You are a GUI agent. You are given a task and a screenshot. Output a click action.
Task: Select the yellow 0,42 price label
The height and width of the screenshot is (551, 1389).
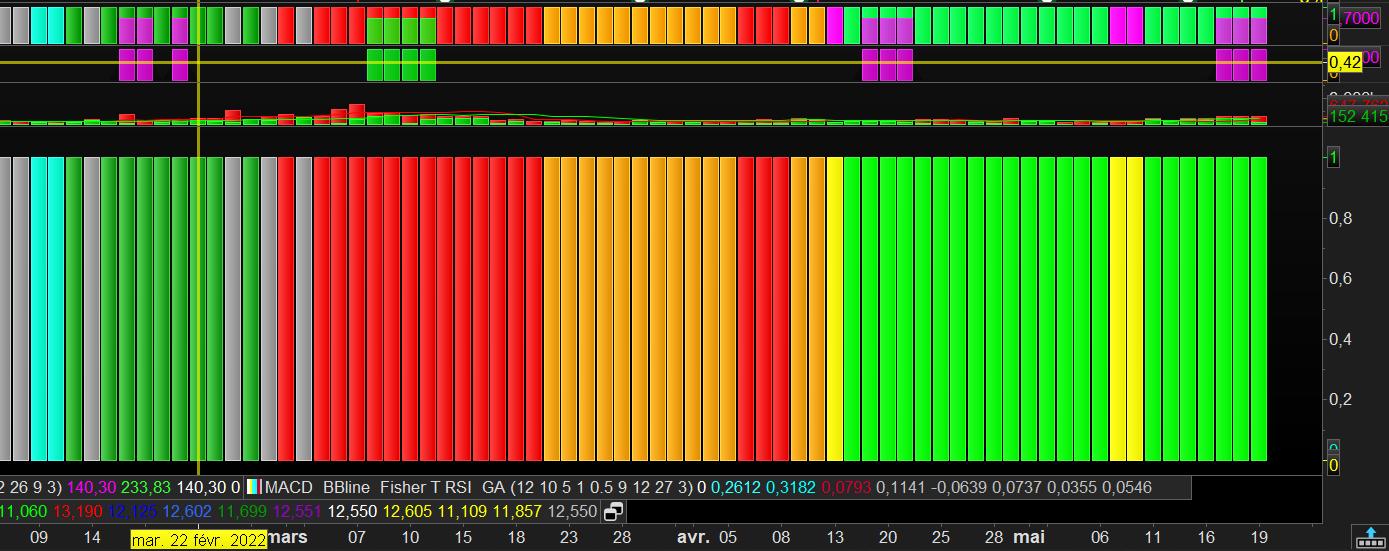[x=1346, y=62]
